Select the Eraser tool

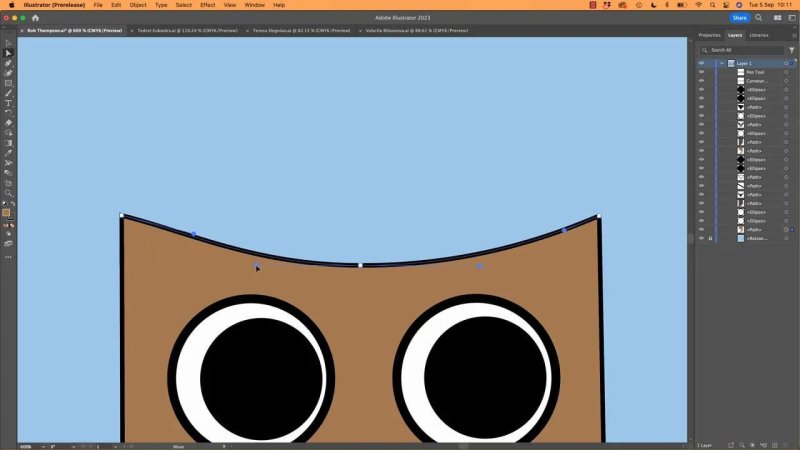(x=8, y=123)
